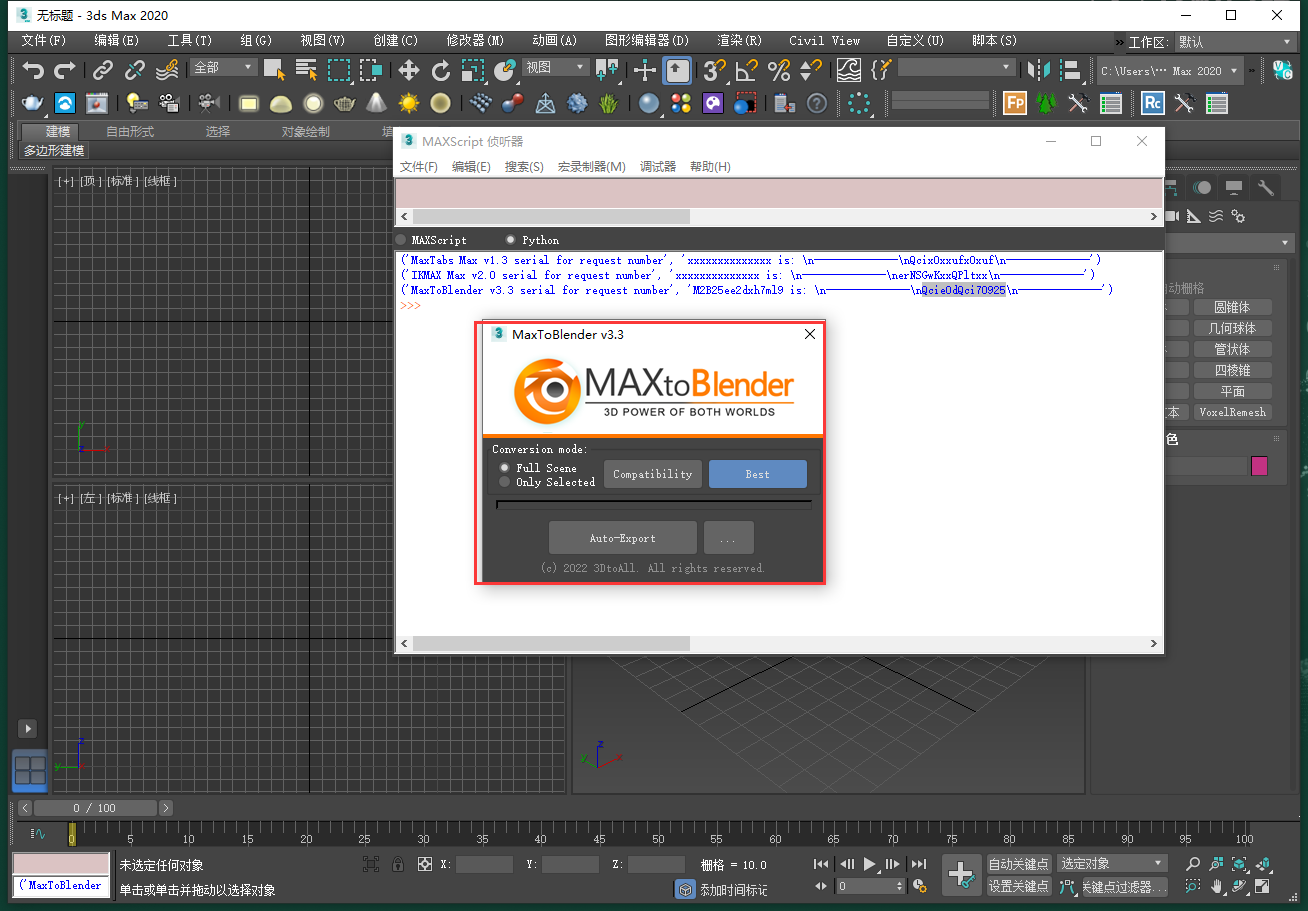This screenshot has height=911, width=1308.
Task: Click the X coordinate input field
Action: click(x=484, y=864)
